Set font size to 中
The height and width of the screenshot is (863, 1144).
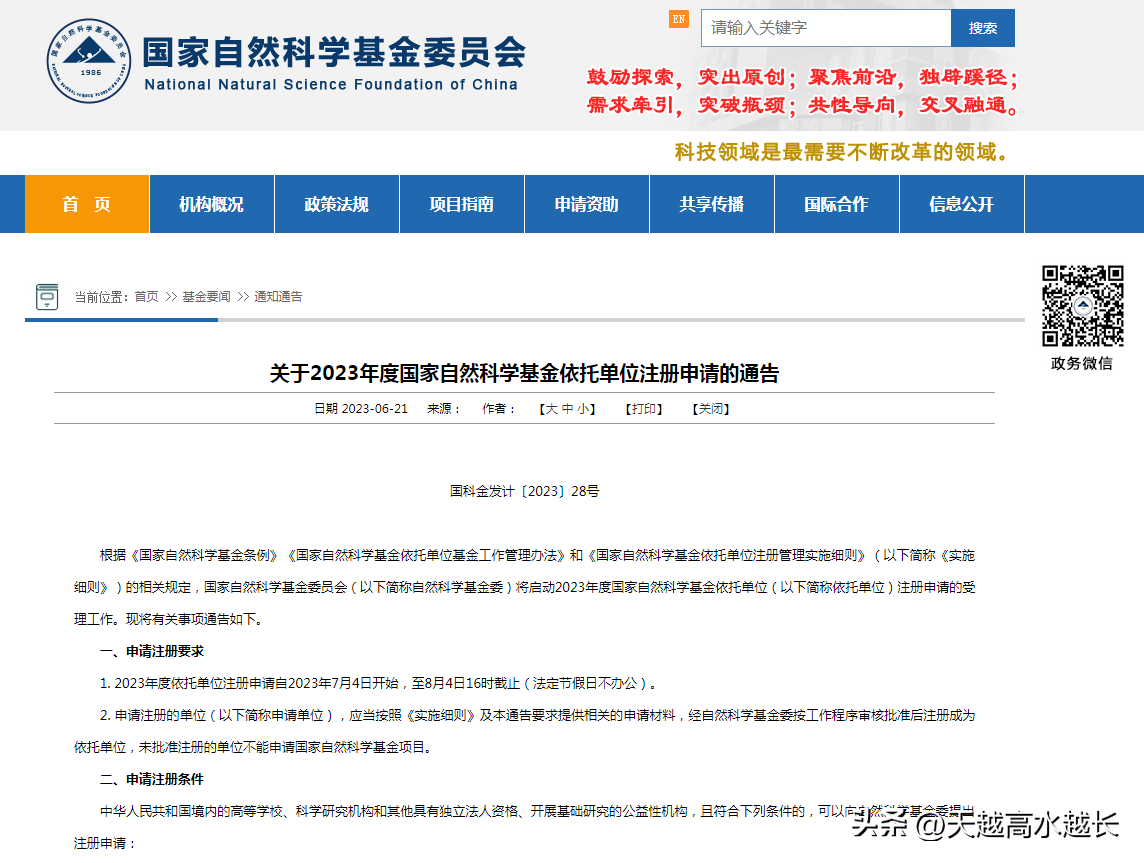(x=567, y=409)
